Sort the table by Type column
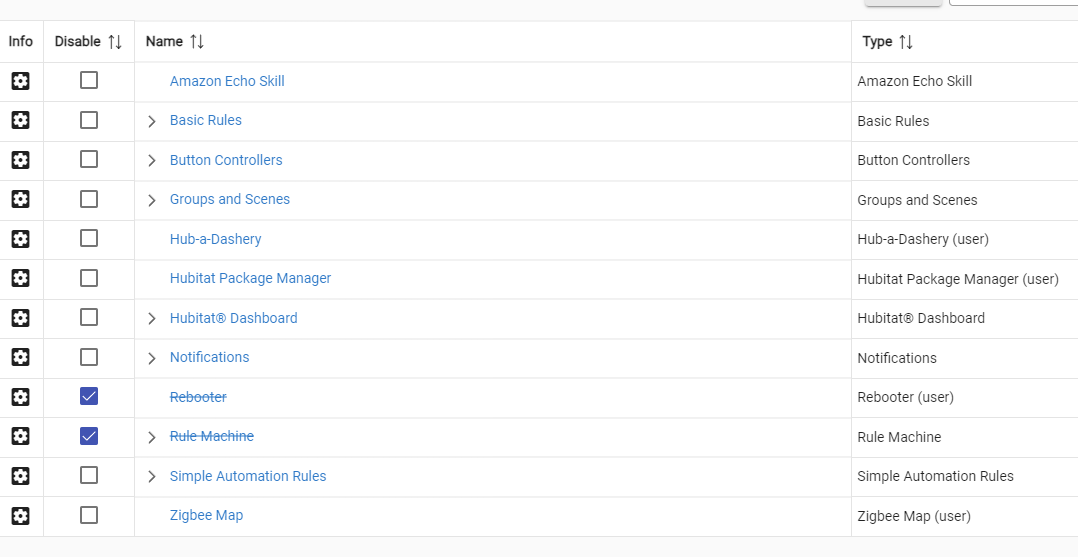 pyautogui.click(x=905, y=42)
